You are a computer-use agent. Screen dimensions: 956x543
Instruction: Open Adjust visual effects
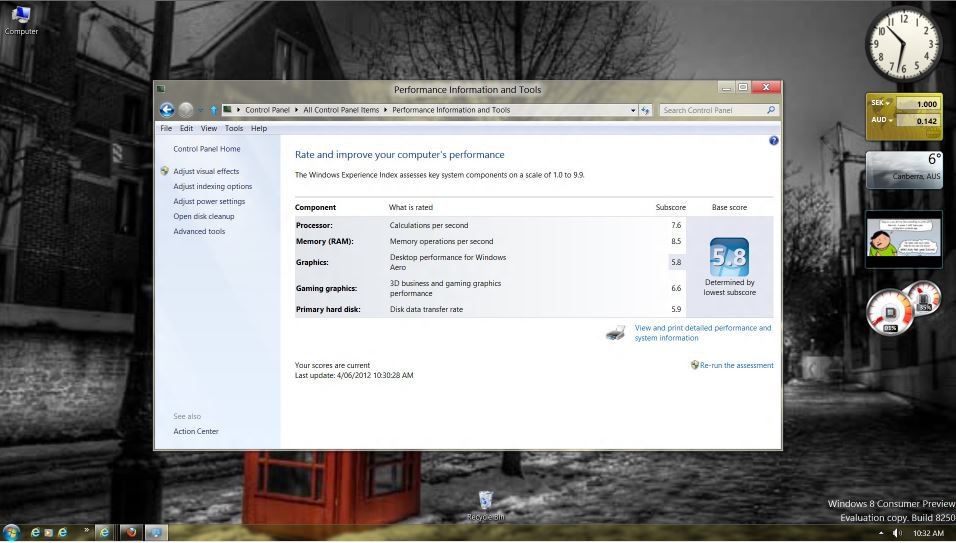click(206, 171)
